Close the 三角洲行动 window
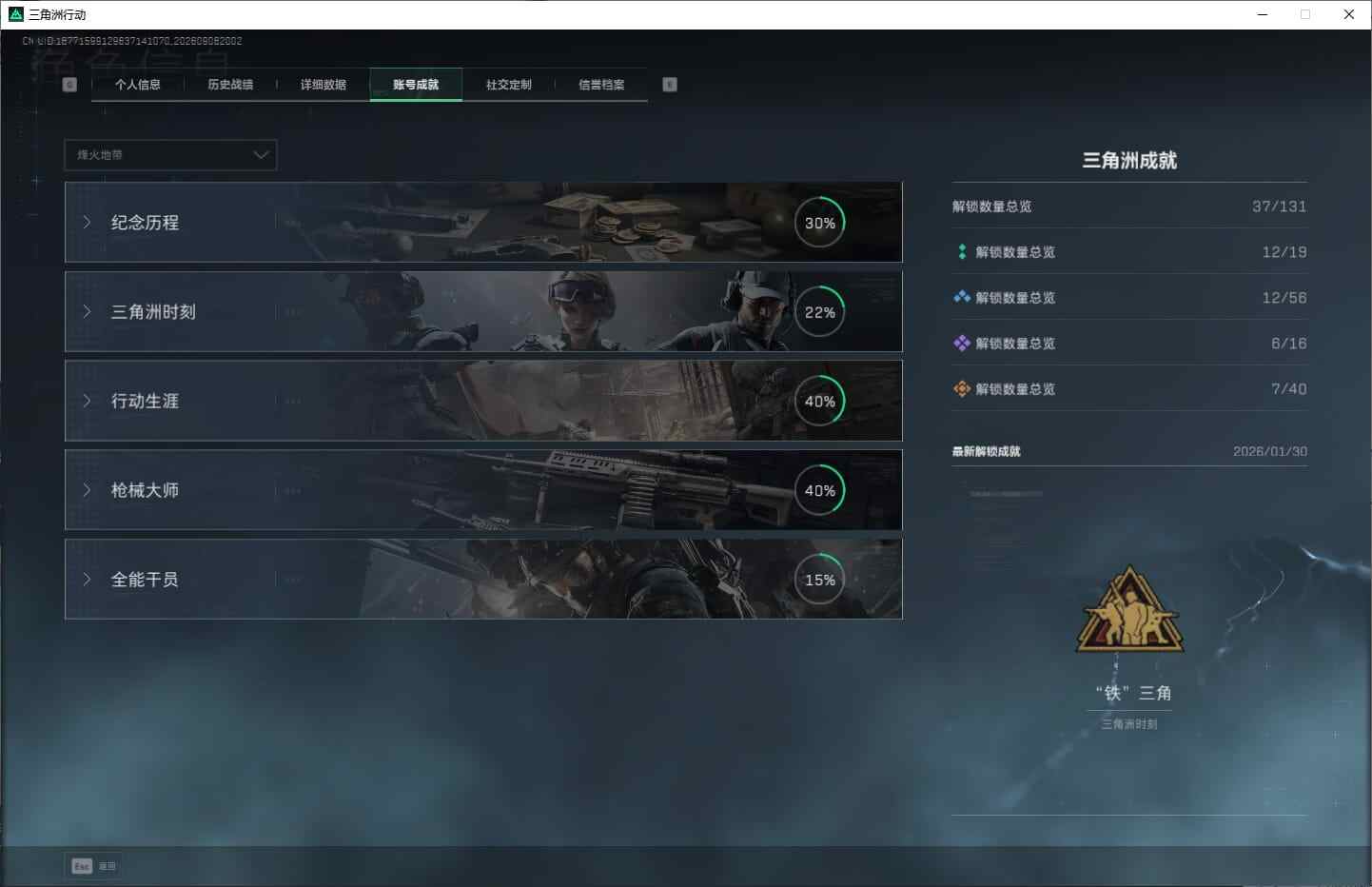 [x=1349, y=14]
